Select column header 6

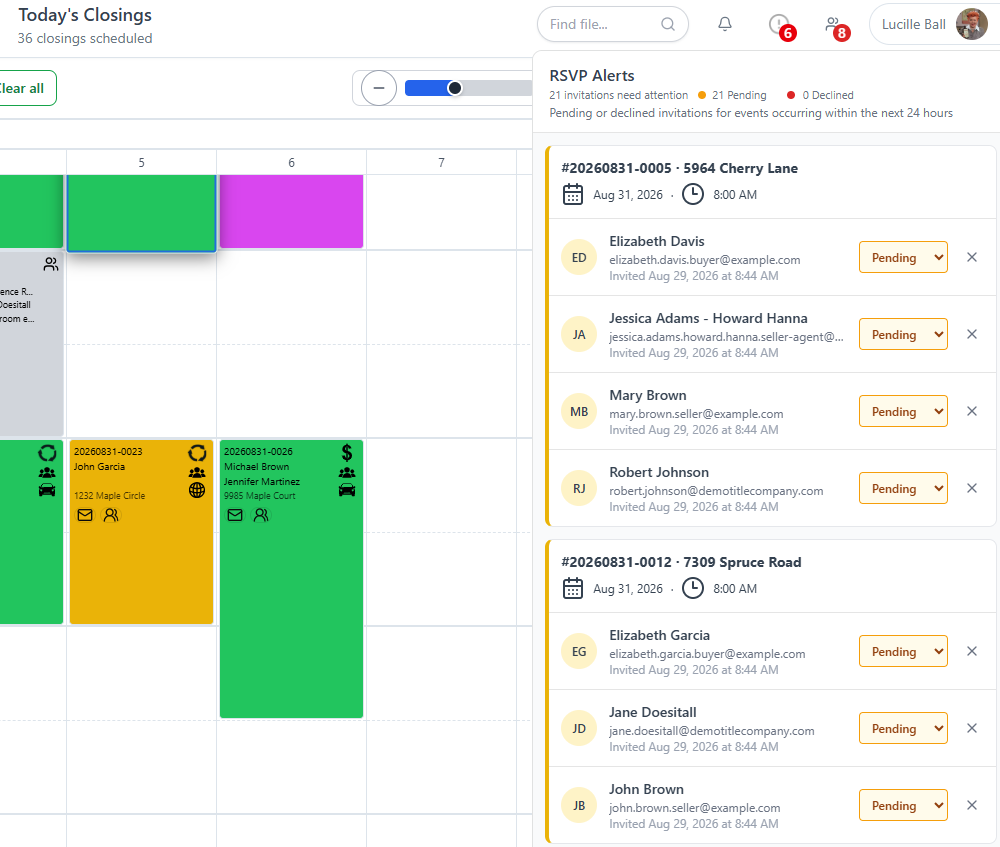pyautogui.click(x=291, y=162)
